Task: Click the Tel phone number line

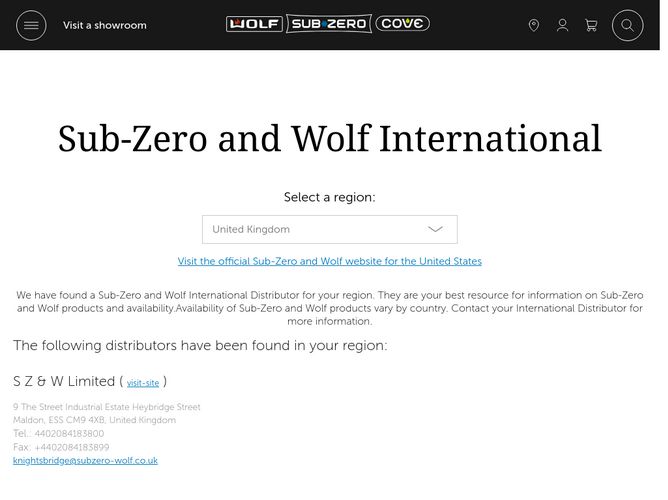Action: coord(58,434)
